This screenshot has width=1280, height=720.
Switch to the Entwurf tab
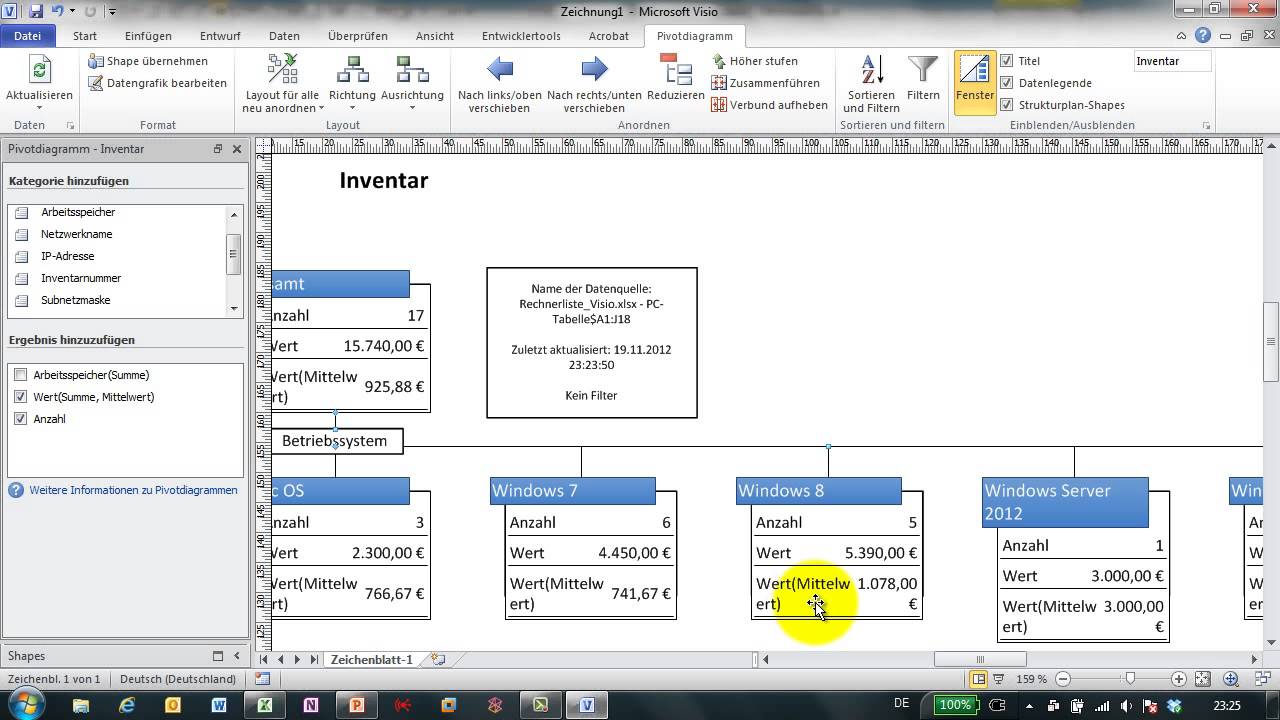pyautogui.click(x=220, y=36)
